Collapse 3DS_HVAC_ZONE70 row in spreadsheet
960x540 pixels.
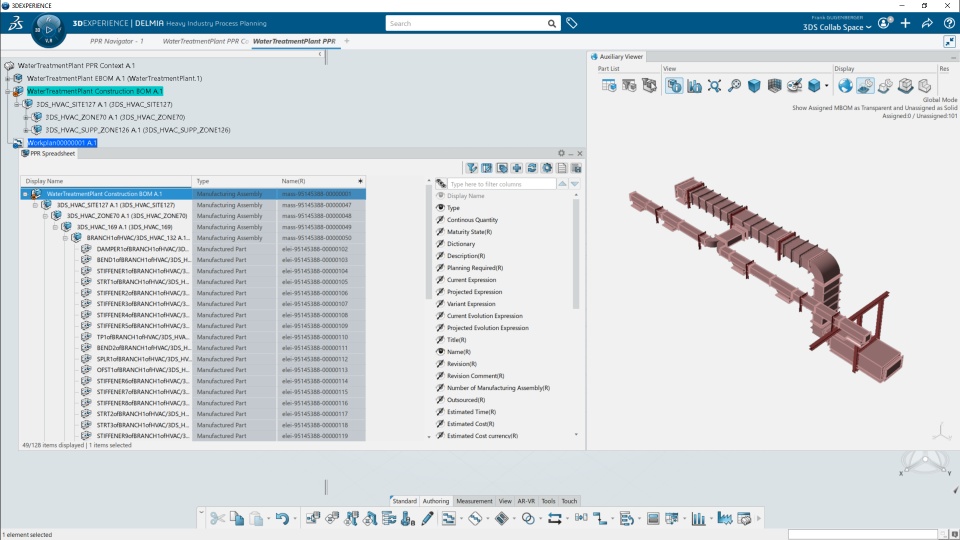point(45,216)
